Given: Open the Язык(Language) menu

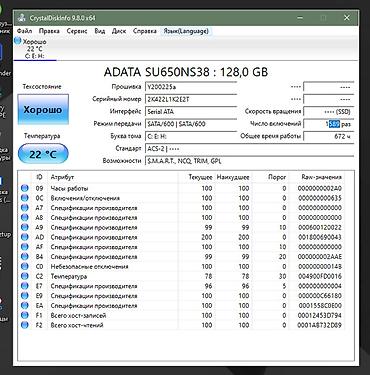Looking at the screenshot, I should point(186,31).
